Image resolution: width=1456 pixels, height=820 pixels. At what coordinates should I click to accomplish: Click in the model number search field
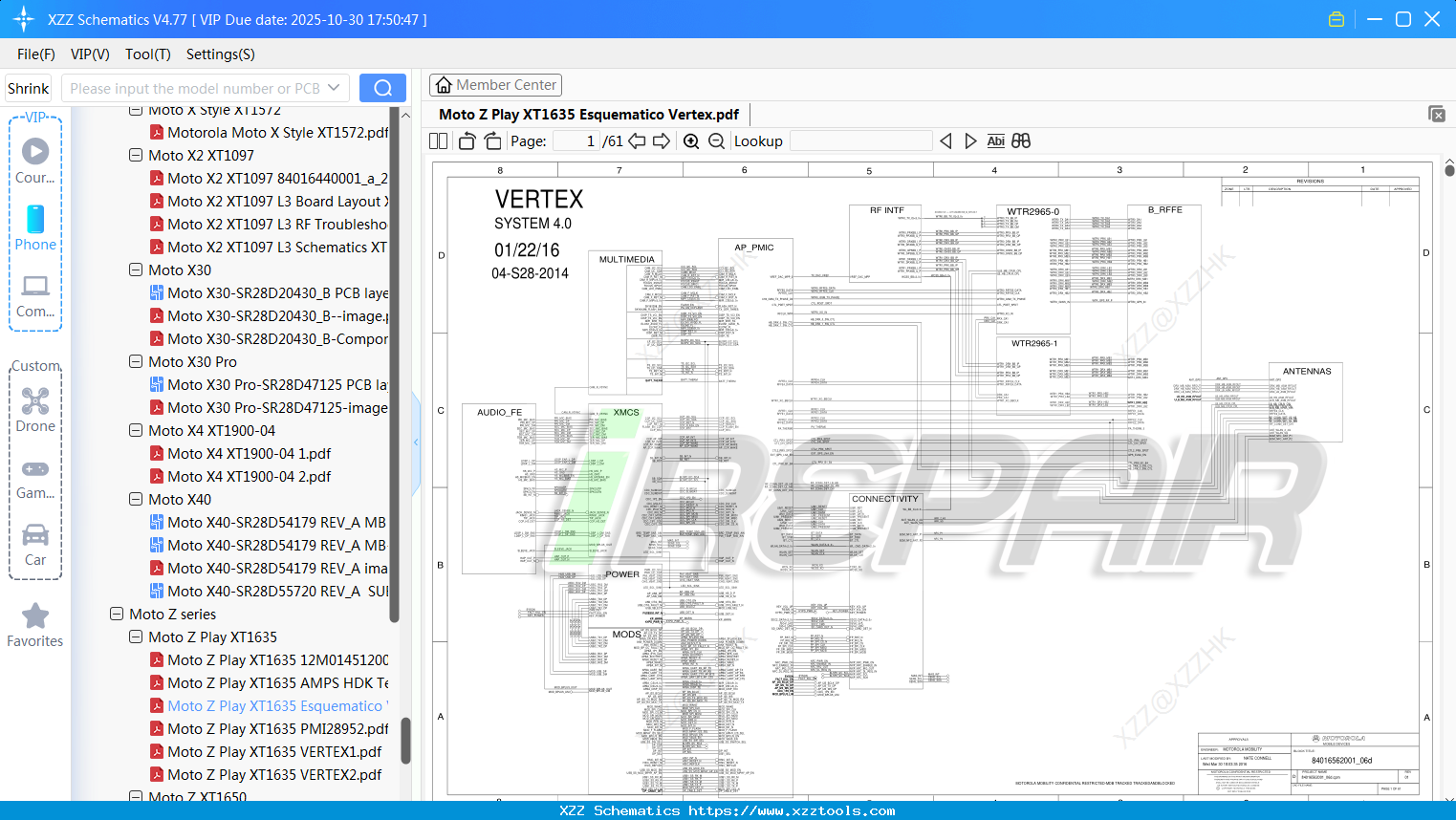195,88
